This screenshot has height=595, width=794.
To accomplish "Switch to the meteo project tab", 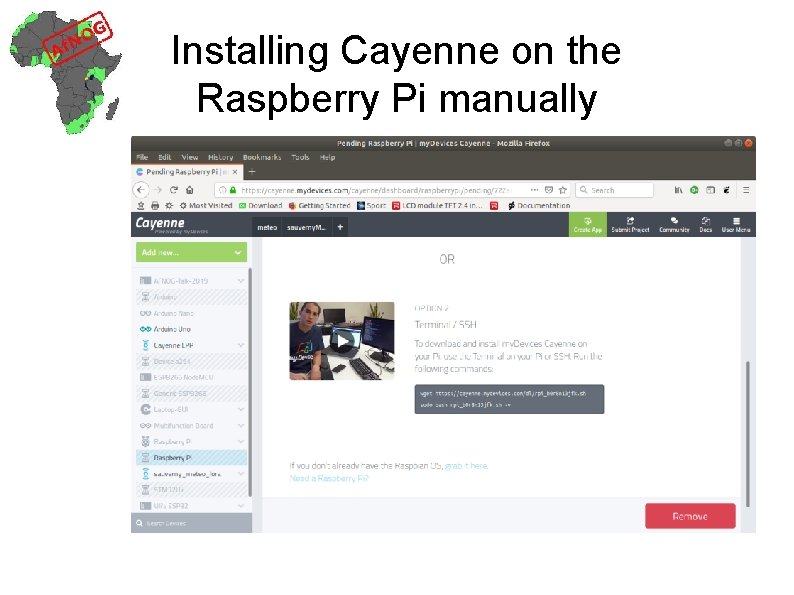I will tap(267, 227).
